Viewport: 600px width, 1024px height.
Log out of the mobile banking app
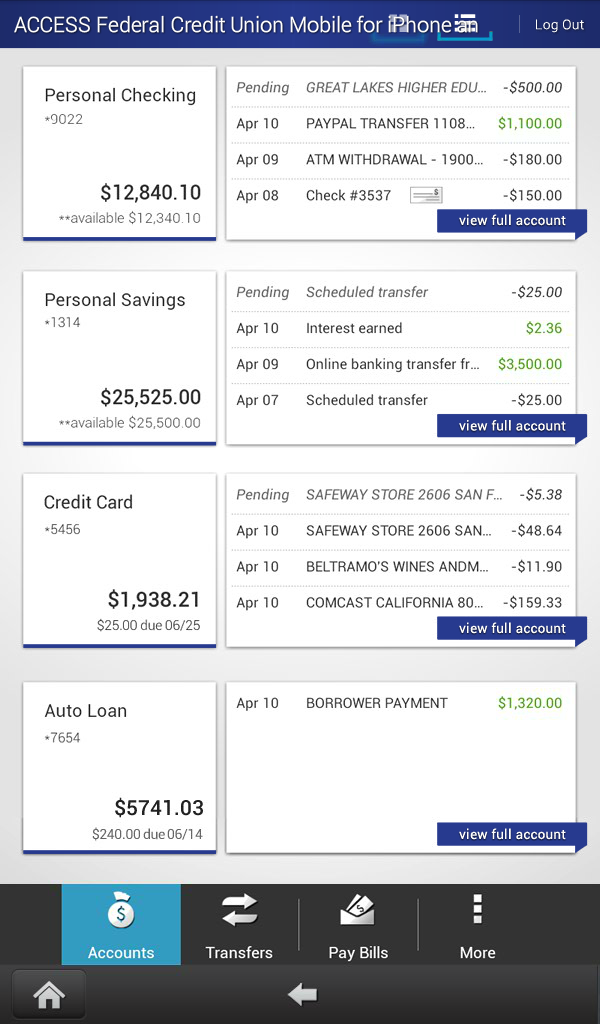pos(559,25)
